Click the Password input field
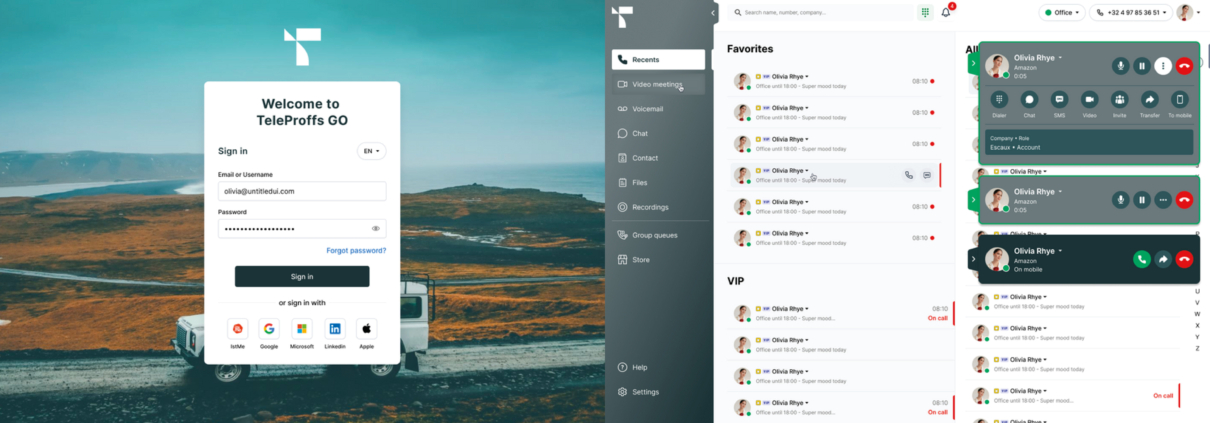 [x=302, y=229]
